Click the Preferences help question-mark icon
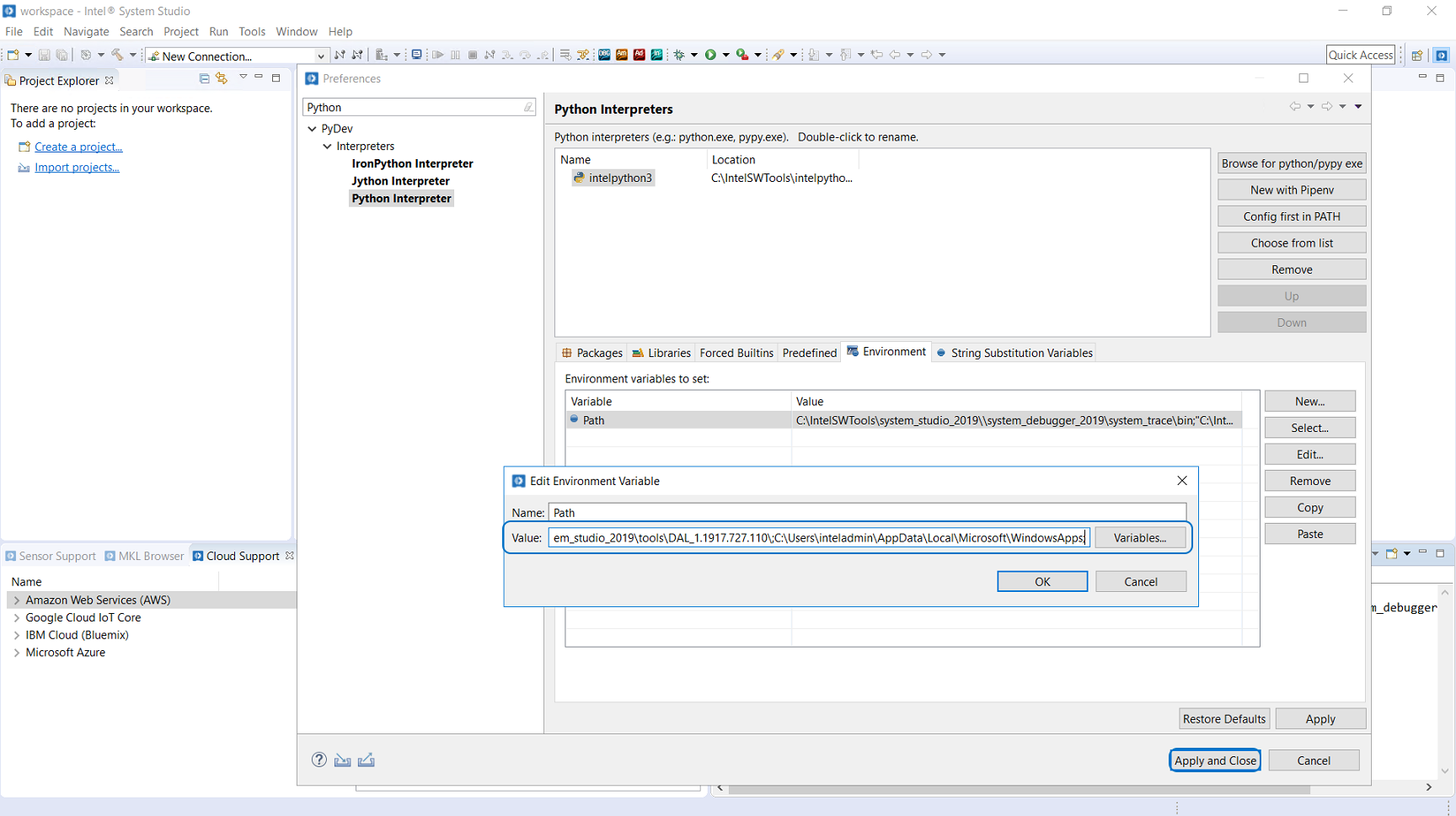 point(319,760)
